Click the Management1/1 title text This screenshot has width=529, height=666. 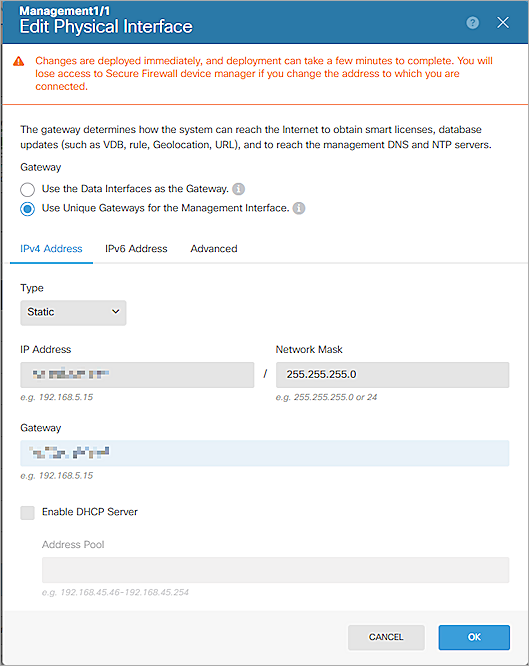point(65,11)
